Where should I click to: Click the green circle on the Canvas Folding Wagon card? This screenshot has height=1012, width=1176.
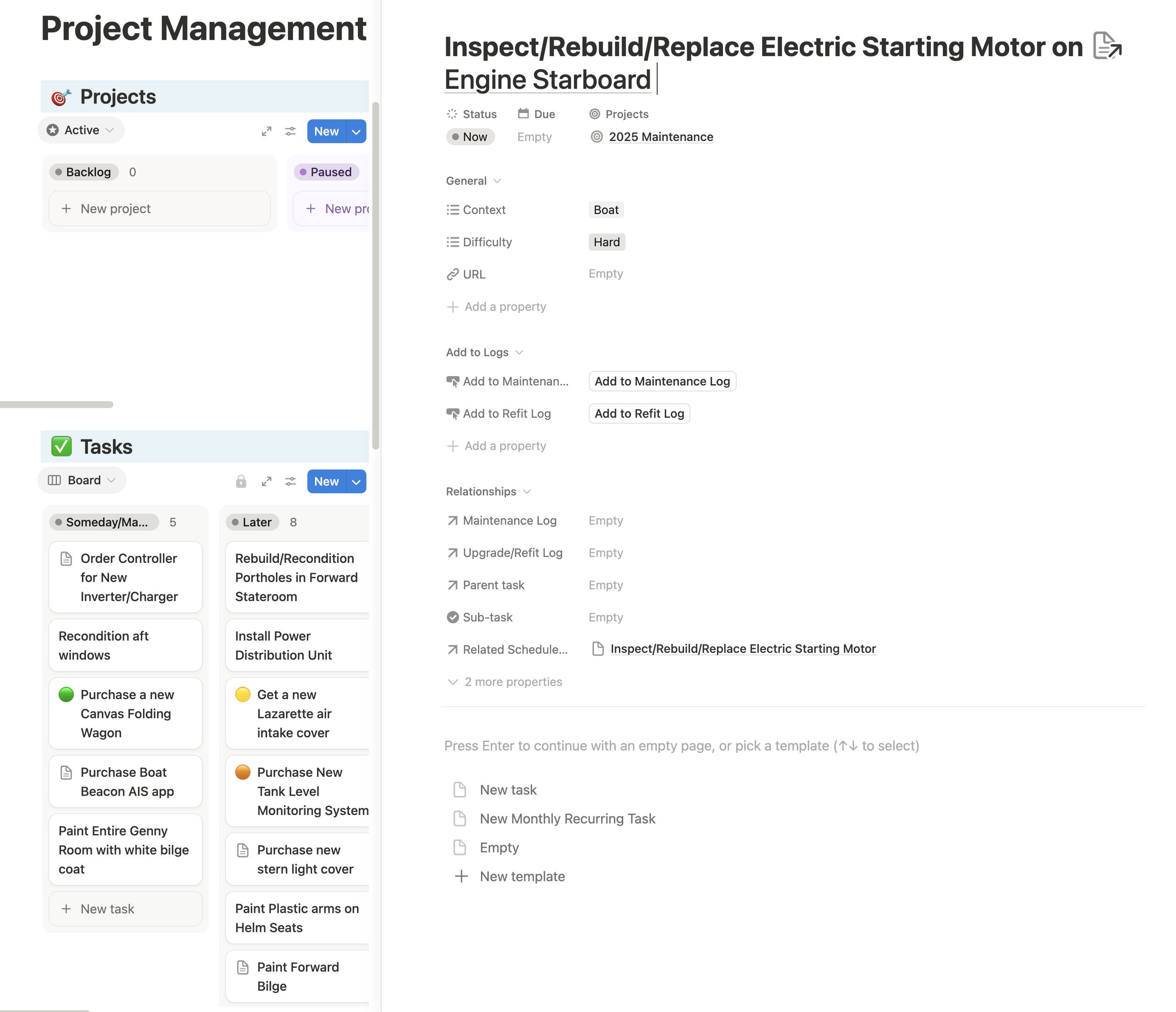click(x=66, y=694)
